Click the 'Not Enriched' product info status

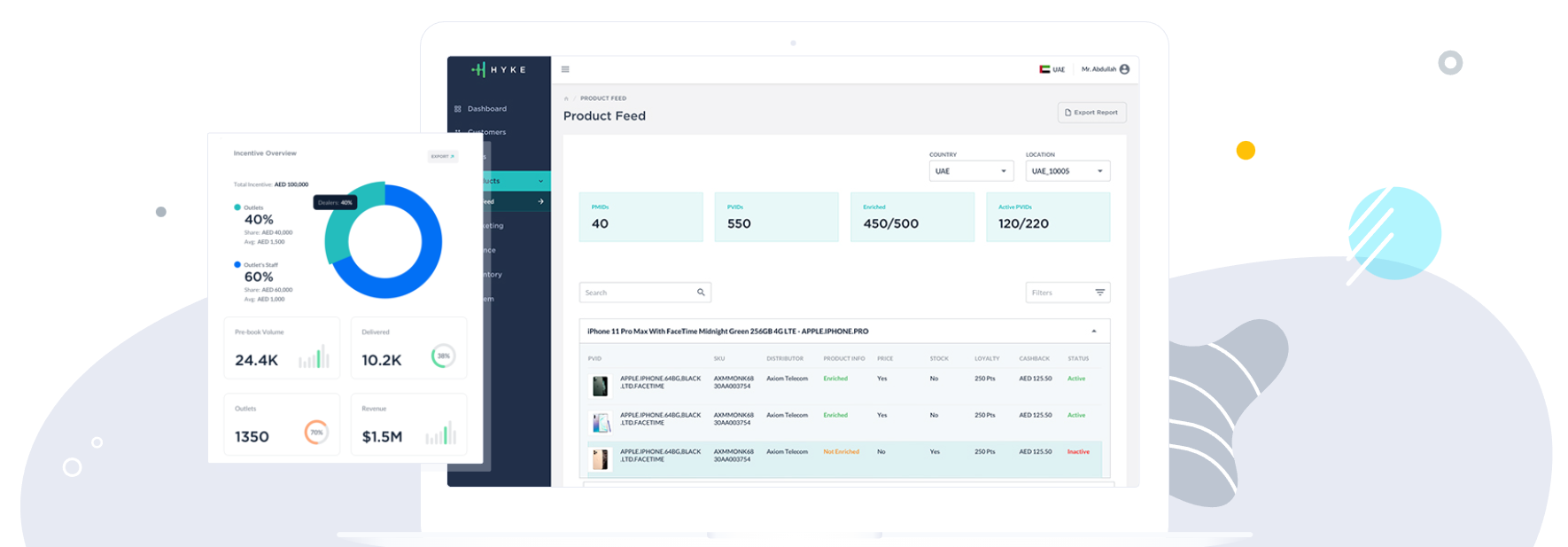pyautogui.click(x=841, y=452)
